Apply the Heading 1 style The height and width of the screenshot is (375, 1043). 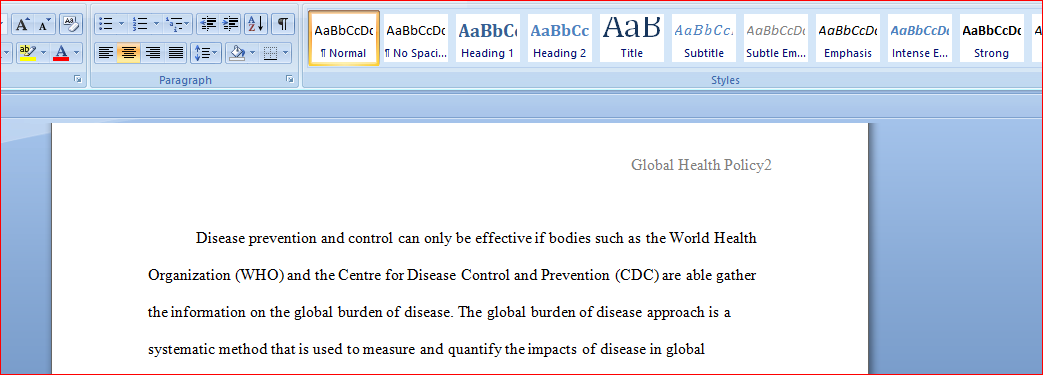pyautogui.click(x=488, y=38)
